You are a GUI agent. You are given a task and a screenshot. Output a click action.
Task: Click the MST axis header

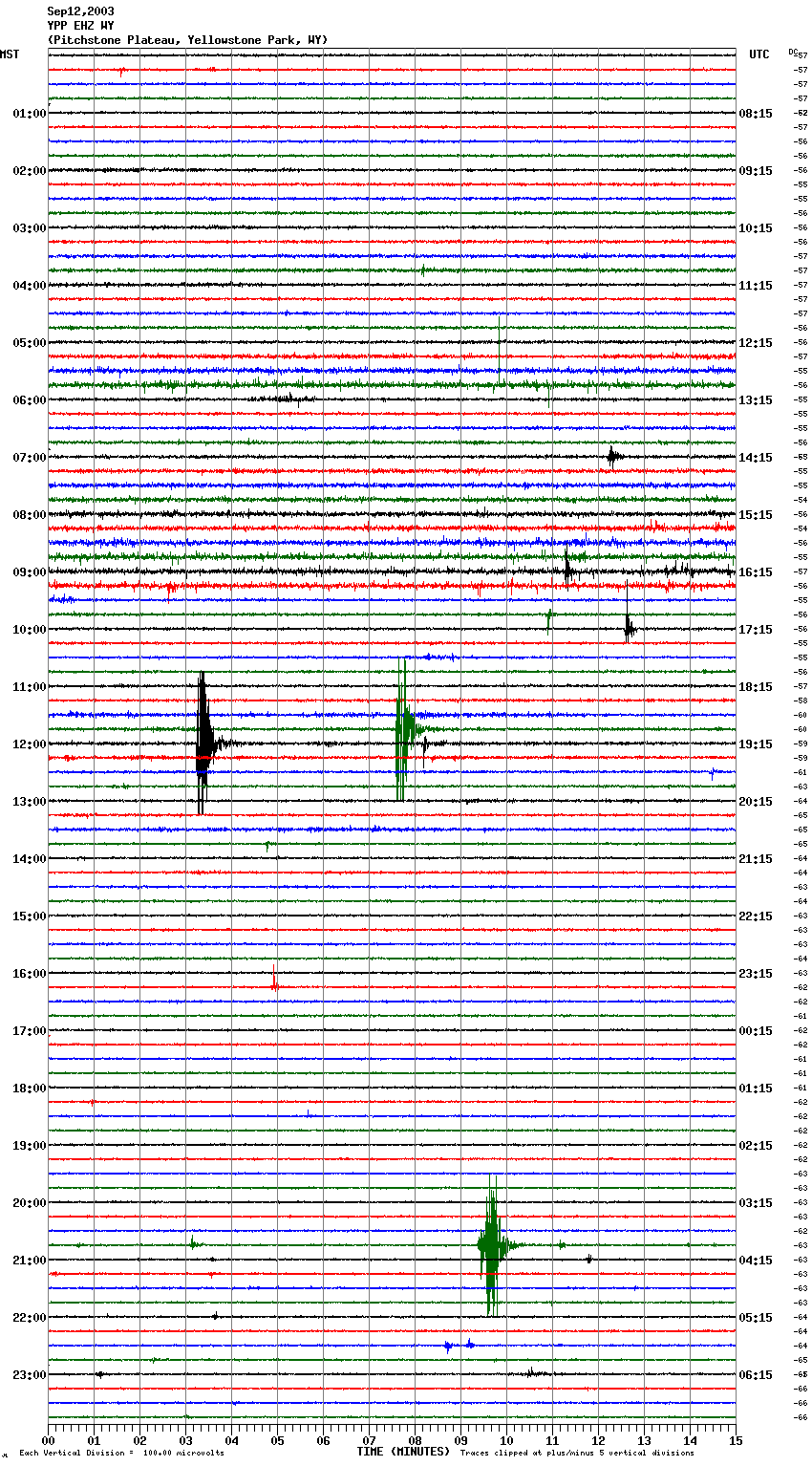point(10,54)
